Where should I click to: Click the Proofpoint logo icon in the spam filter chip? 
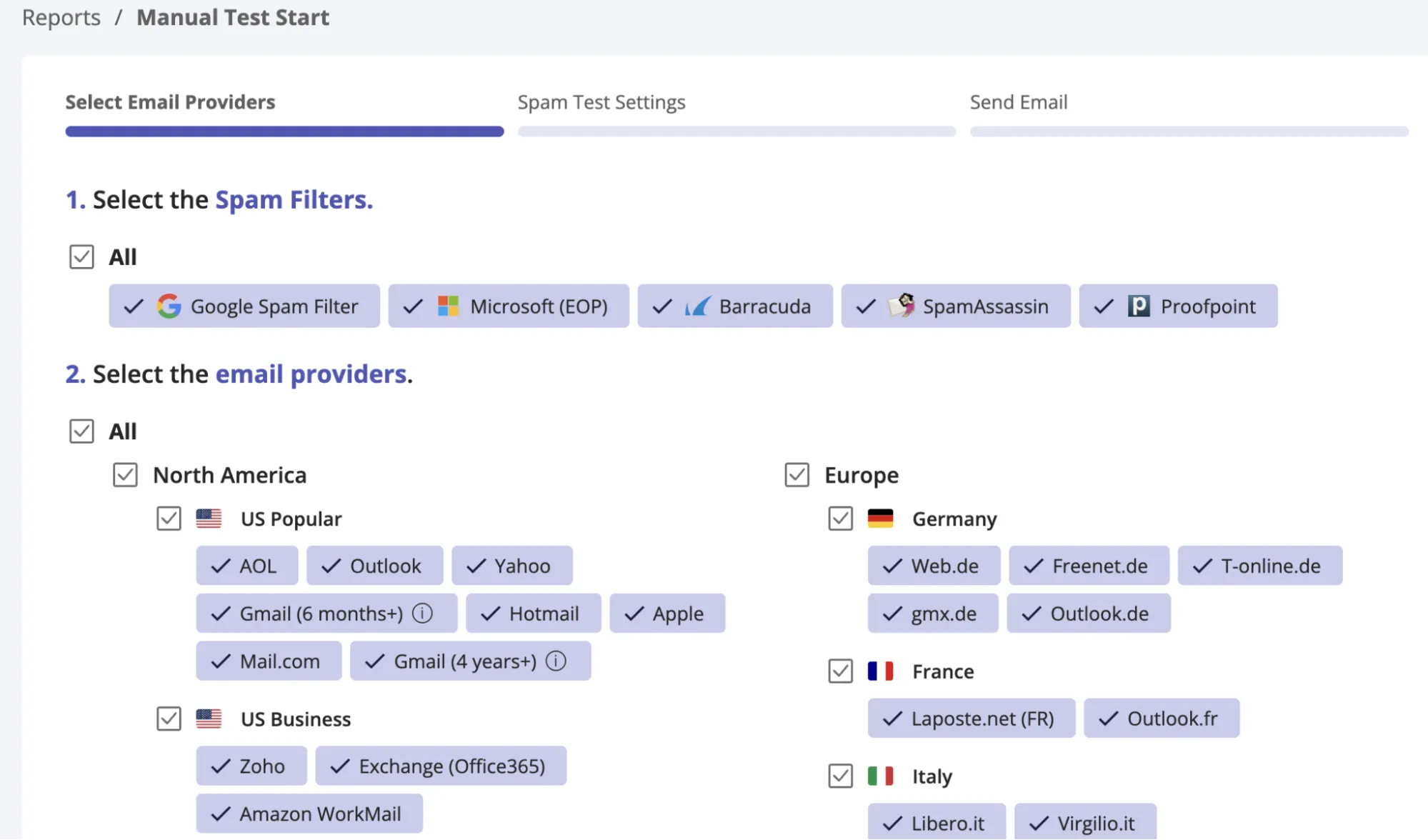click(1139, 306)
